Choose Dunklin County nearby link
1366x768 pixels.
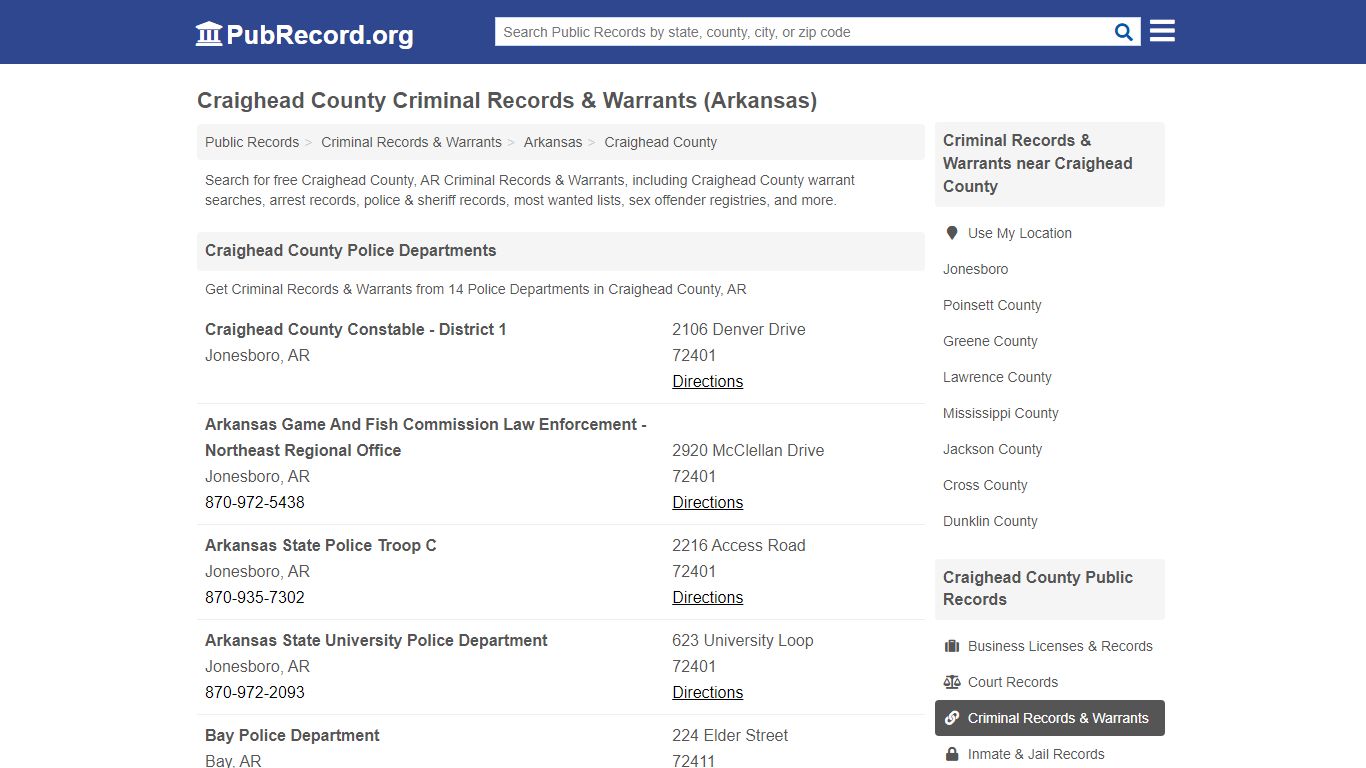pos(990,521)
